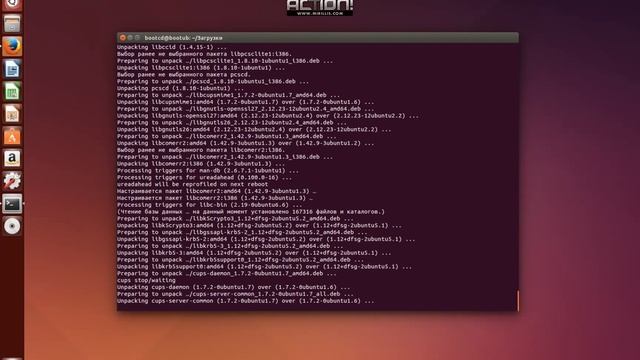The height and width of the screenshot is (360, 640).
Task: Click the line "cups stop/waiting"
Action: [x=146, y=280]
